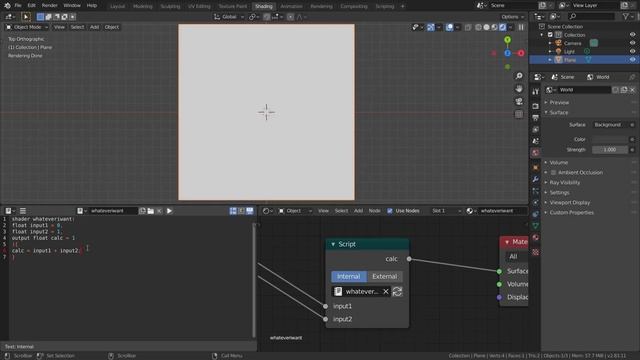Open the Object properties tab icon
640x360 pixels.
point(536,168)
